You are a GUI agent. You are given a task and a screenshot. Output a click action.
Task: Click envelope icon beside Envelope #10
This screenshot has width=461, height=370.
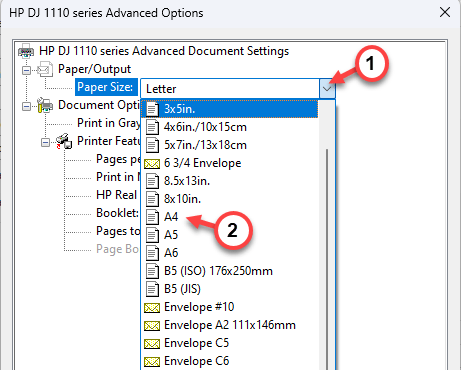click(x=152, y=308)
